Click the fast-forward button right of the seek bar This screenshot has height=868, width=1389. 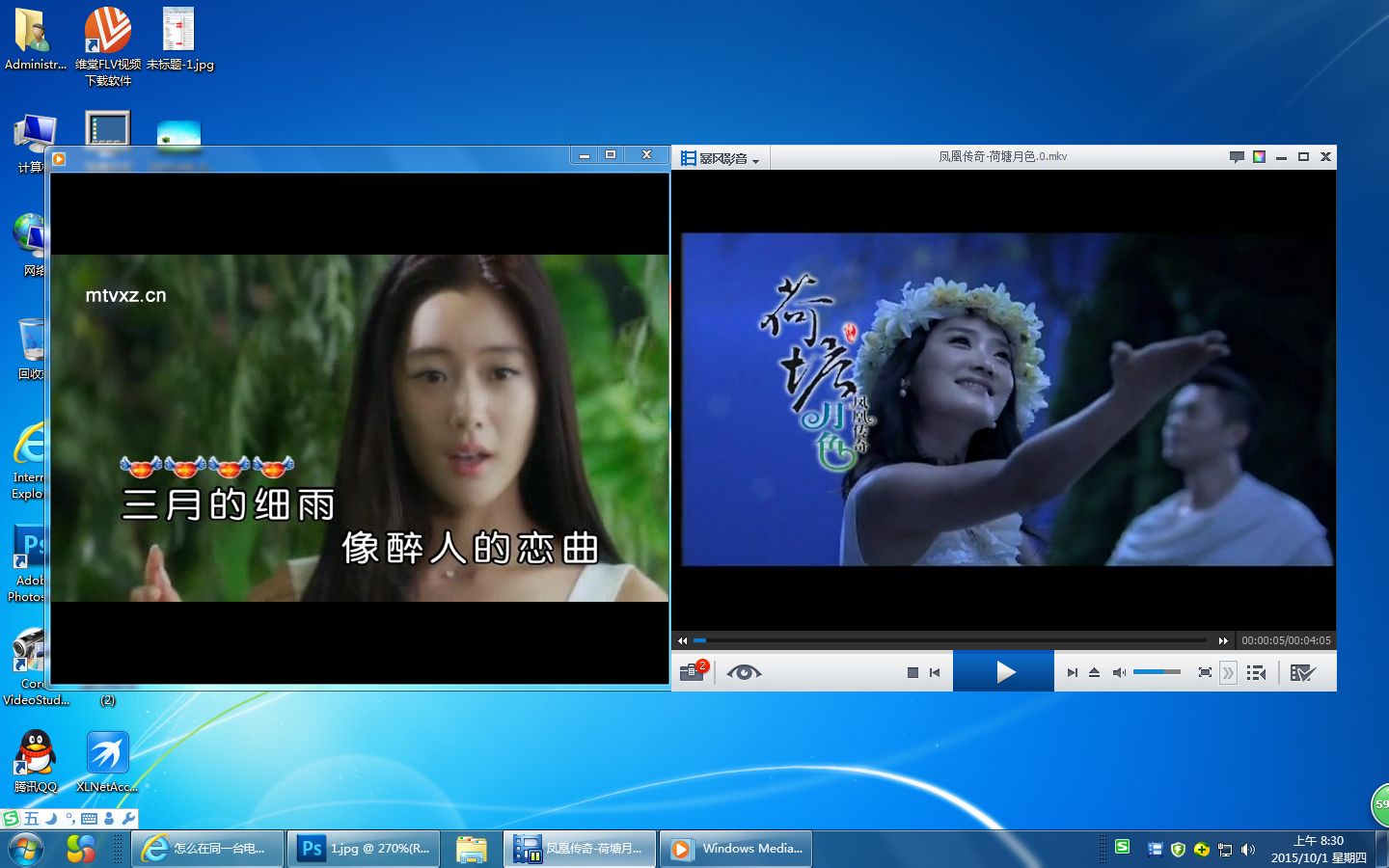1223,640
